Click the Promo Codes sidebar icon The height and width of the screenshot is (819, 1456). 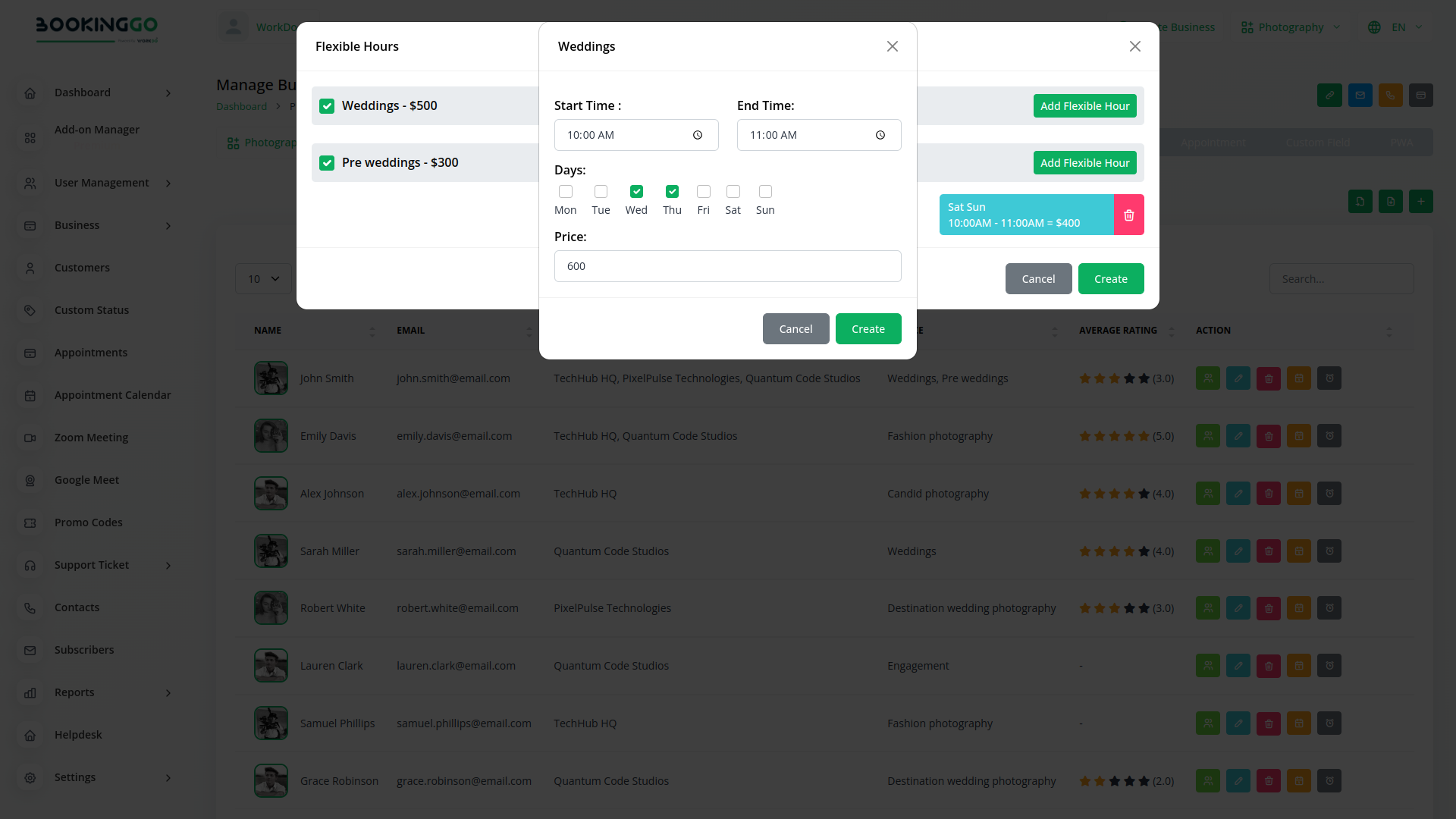pyautogui.click(x=30, y=523)
